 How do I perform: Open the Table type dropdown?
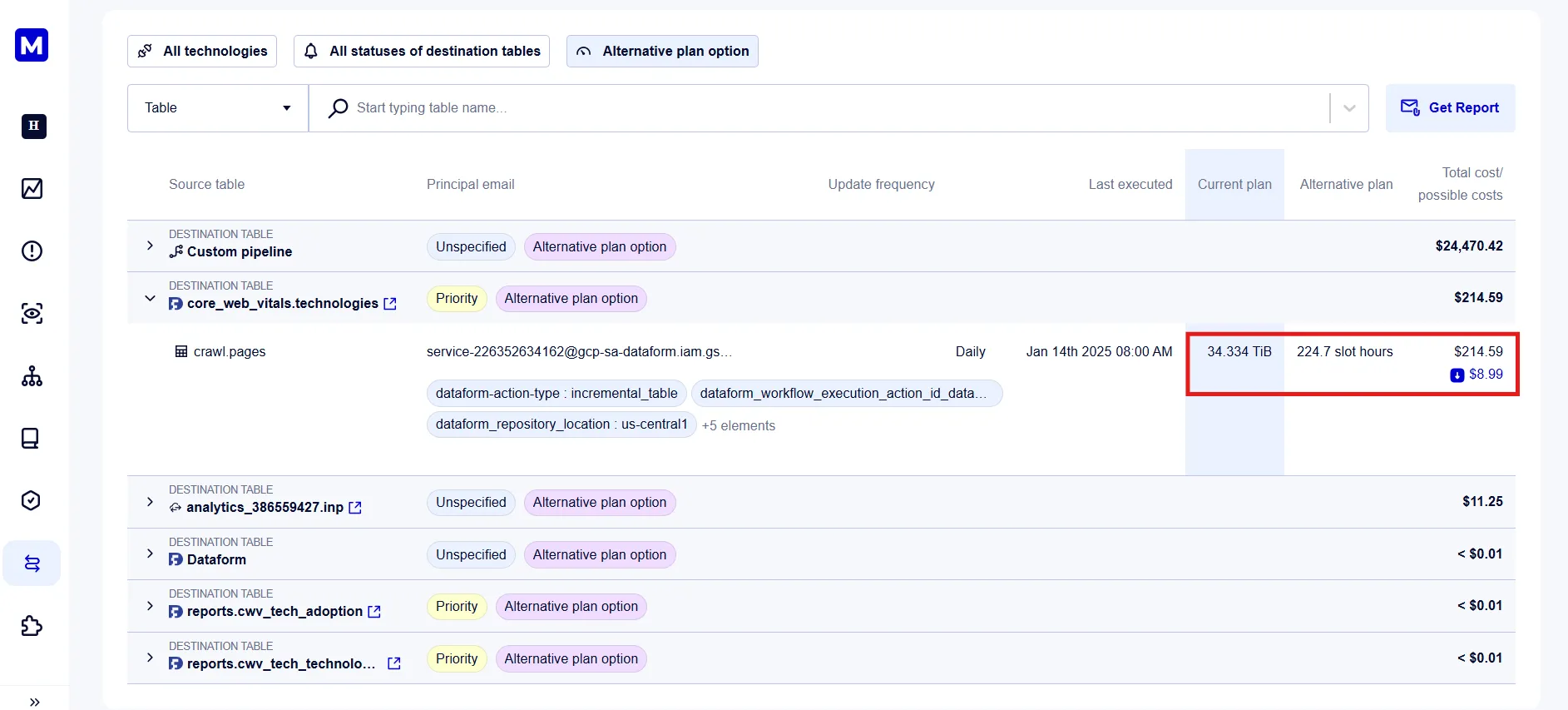click(x=217, y=108)
